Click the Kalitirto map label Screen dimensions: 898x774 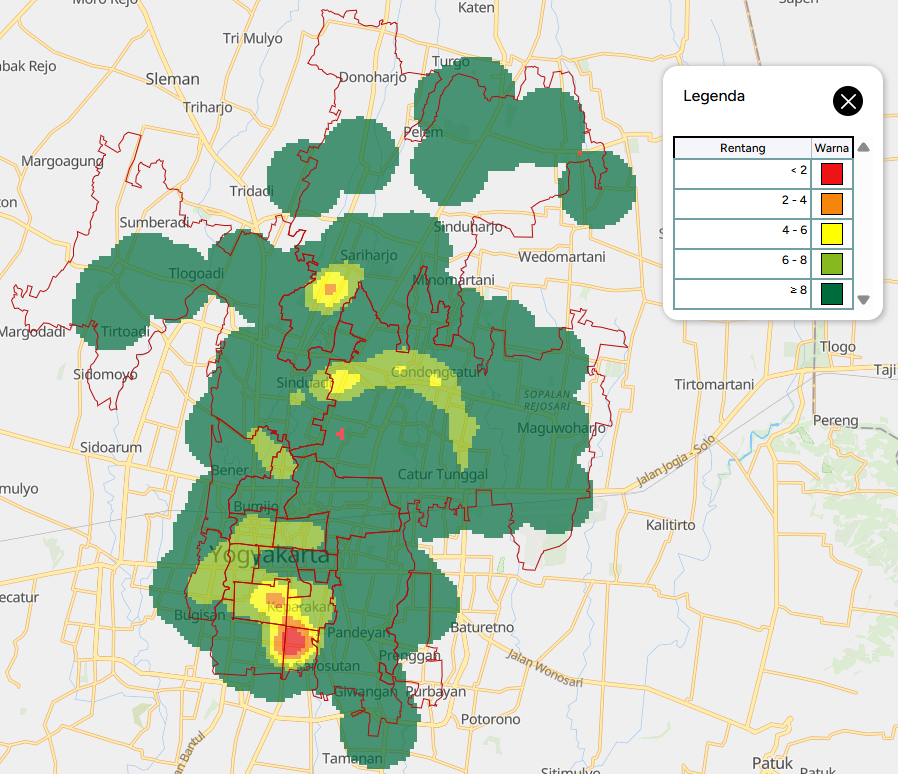671,525
